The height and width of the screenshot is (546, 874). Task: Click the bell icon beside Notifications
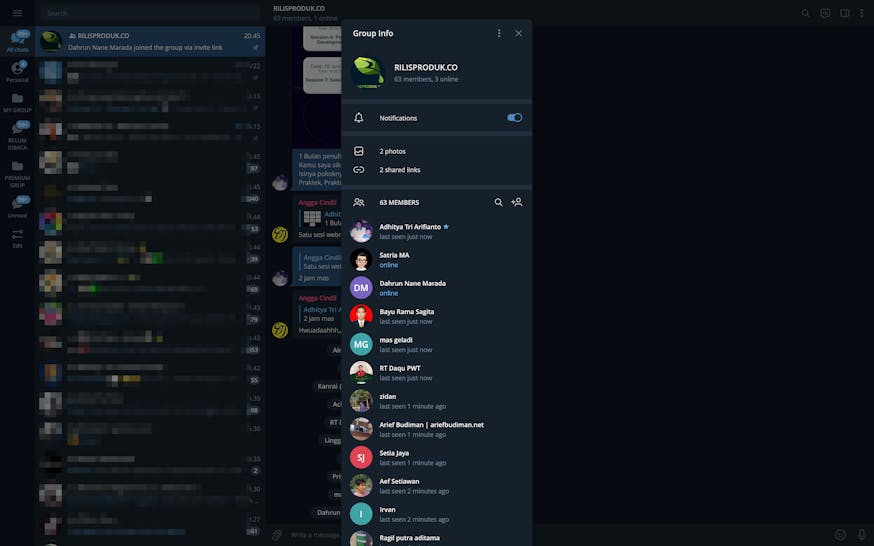point(359,118)
